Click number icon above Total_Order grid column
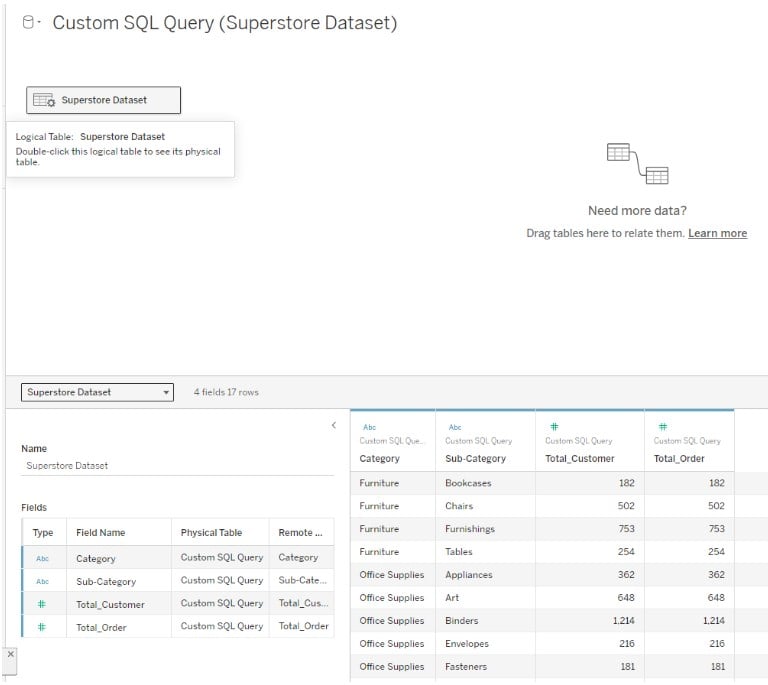The height and width of the screenshot is (685, 768). coord(662,426)
